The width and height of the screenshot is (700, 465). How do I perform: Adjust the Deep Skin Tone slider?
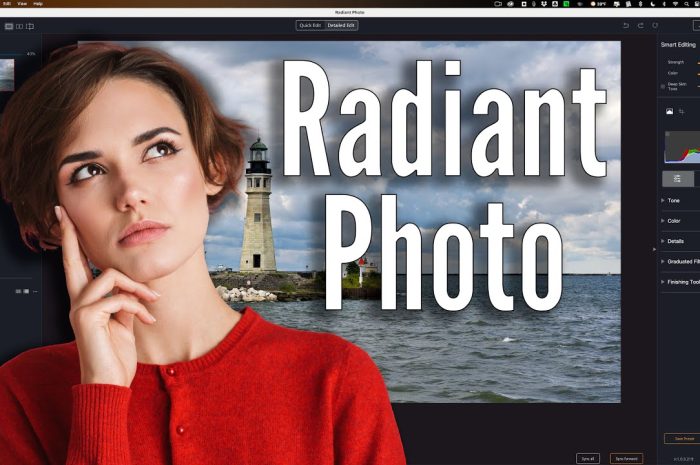698,87
